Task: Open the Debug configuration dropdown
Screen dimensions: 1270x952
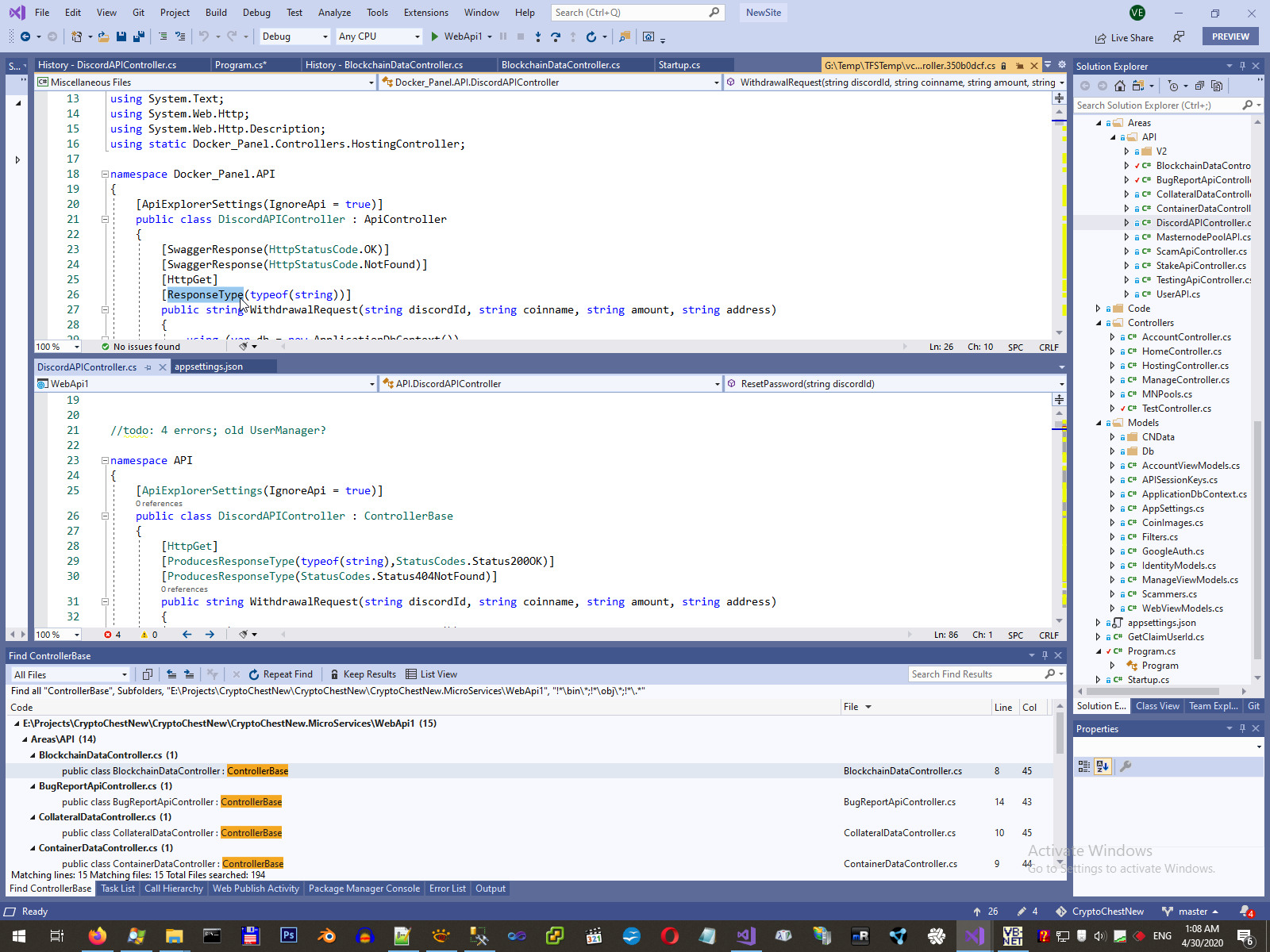Action: (294, 36)
